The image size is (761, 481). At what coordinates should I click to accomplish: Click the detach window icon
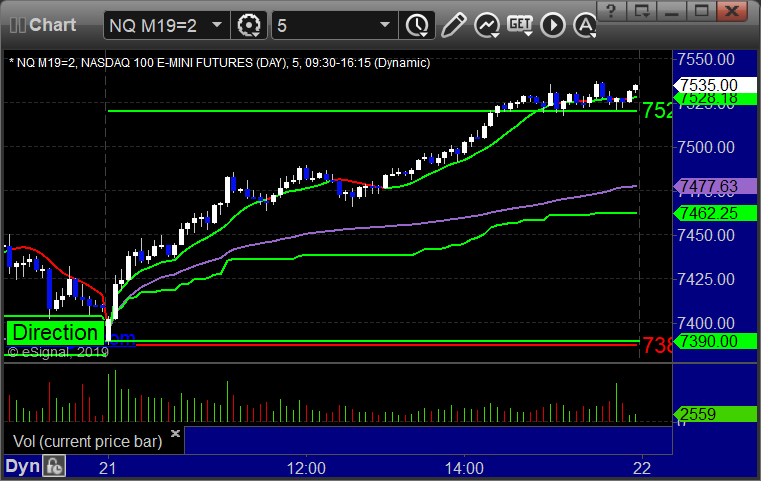642,11
